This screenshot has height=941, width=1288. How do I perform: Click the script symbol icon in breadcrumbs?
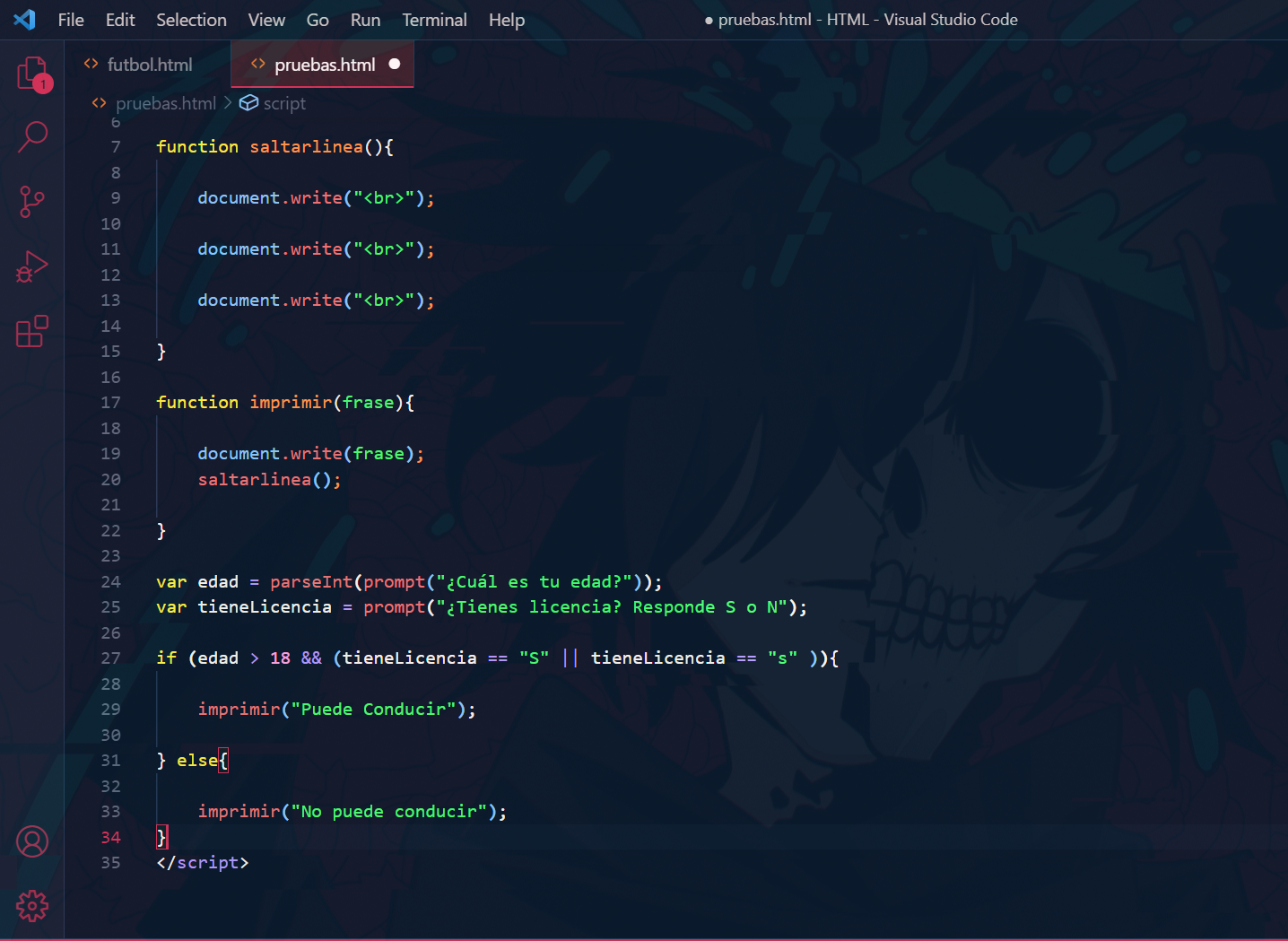(248, 103)
